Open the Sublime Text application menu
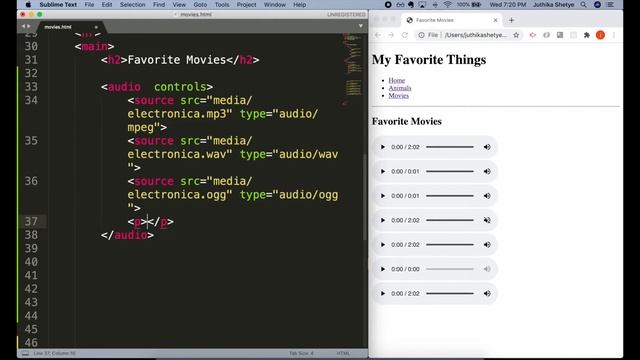 58,4
